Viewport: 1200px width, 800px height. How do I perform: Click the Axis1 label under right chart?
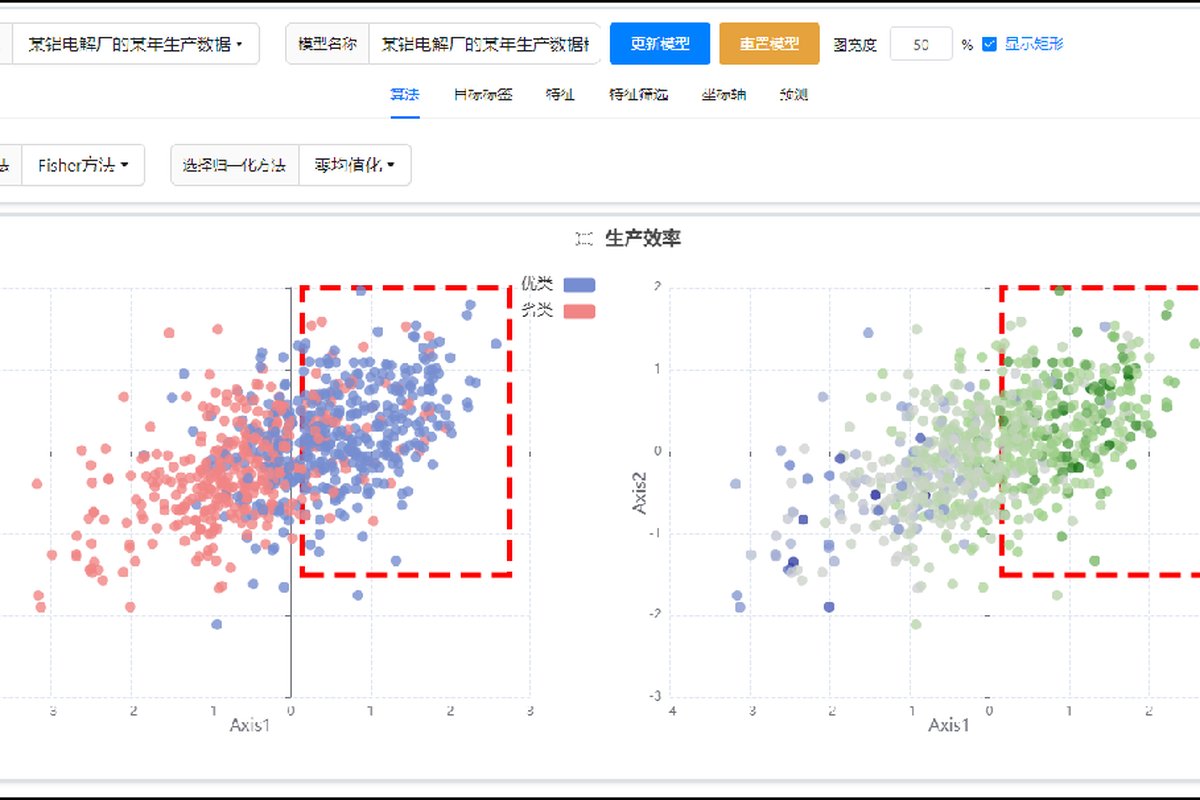click(x=949, y=724)
